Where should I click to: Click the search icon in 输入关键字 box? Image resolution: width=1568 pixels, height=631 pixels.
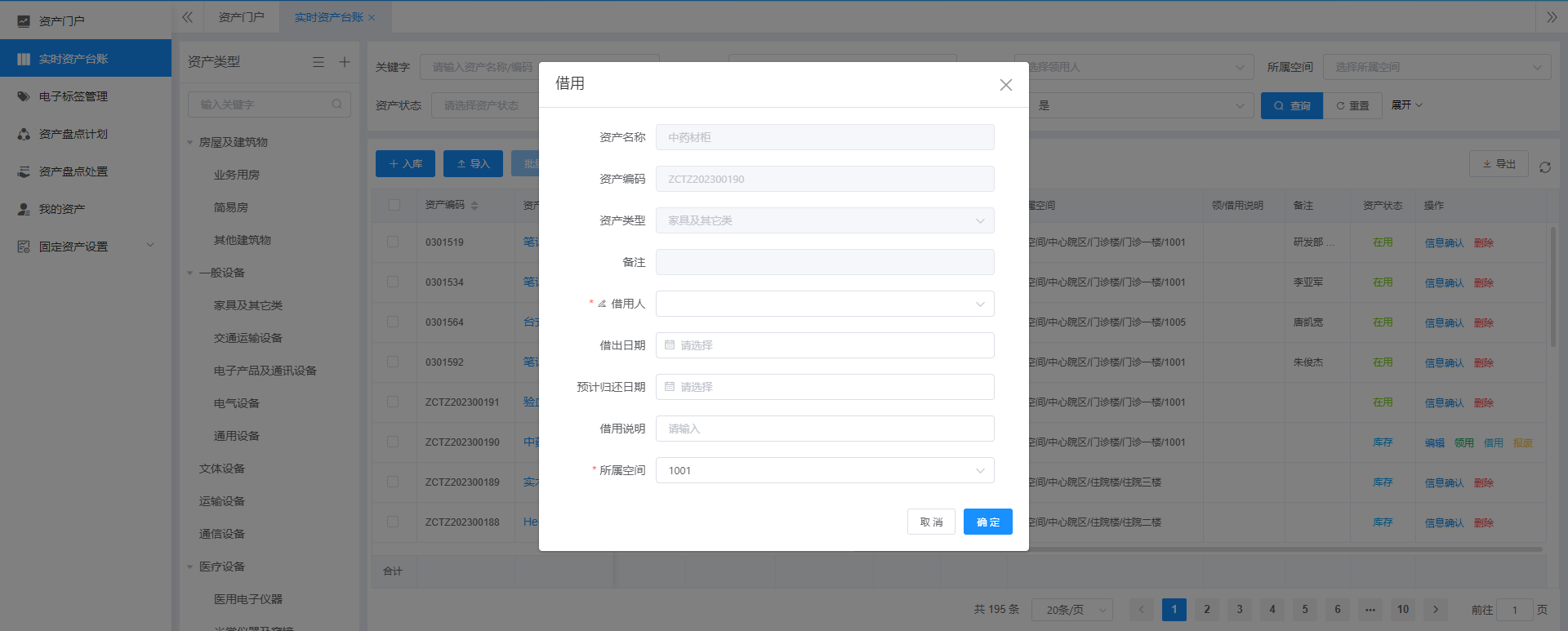336,104
